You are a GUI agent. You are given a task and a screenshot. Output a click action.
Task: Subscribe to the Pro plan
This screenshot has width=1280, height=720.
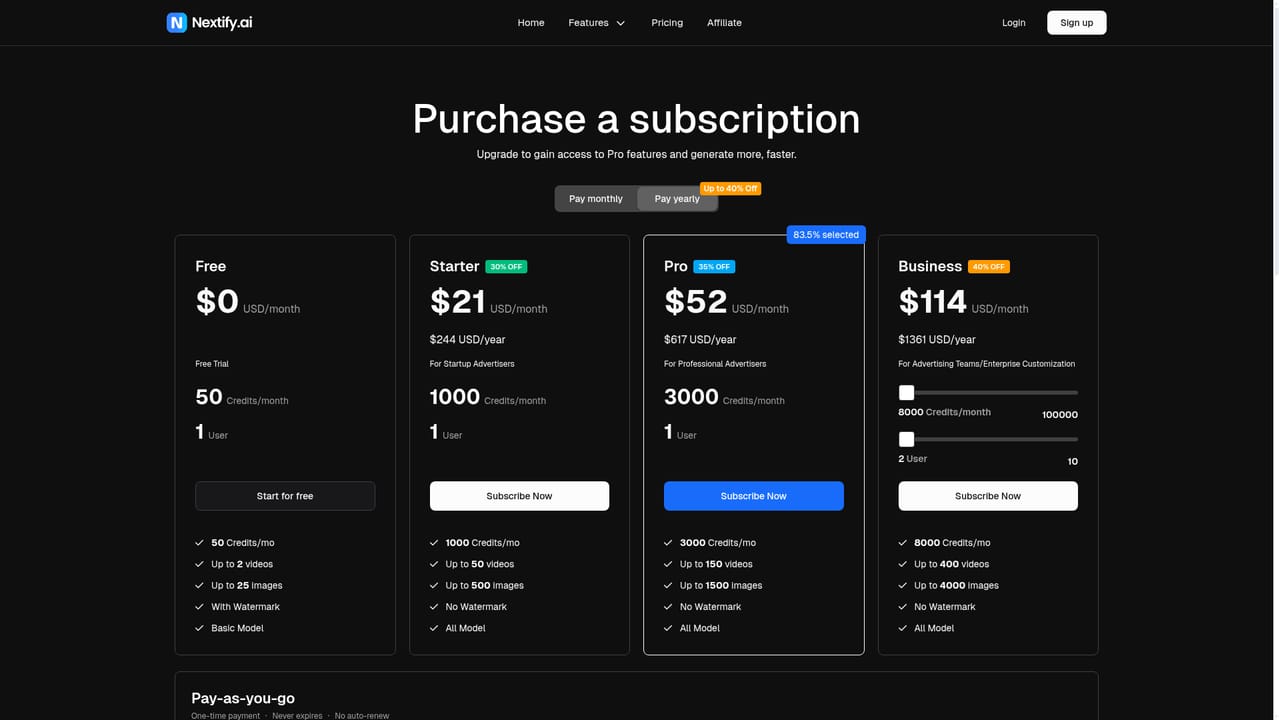coord(754,496)
